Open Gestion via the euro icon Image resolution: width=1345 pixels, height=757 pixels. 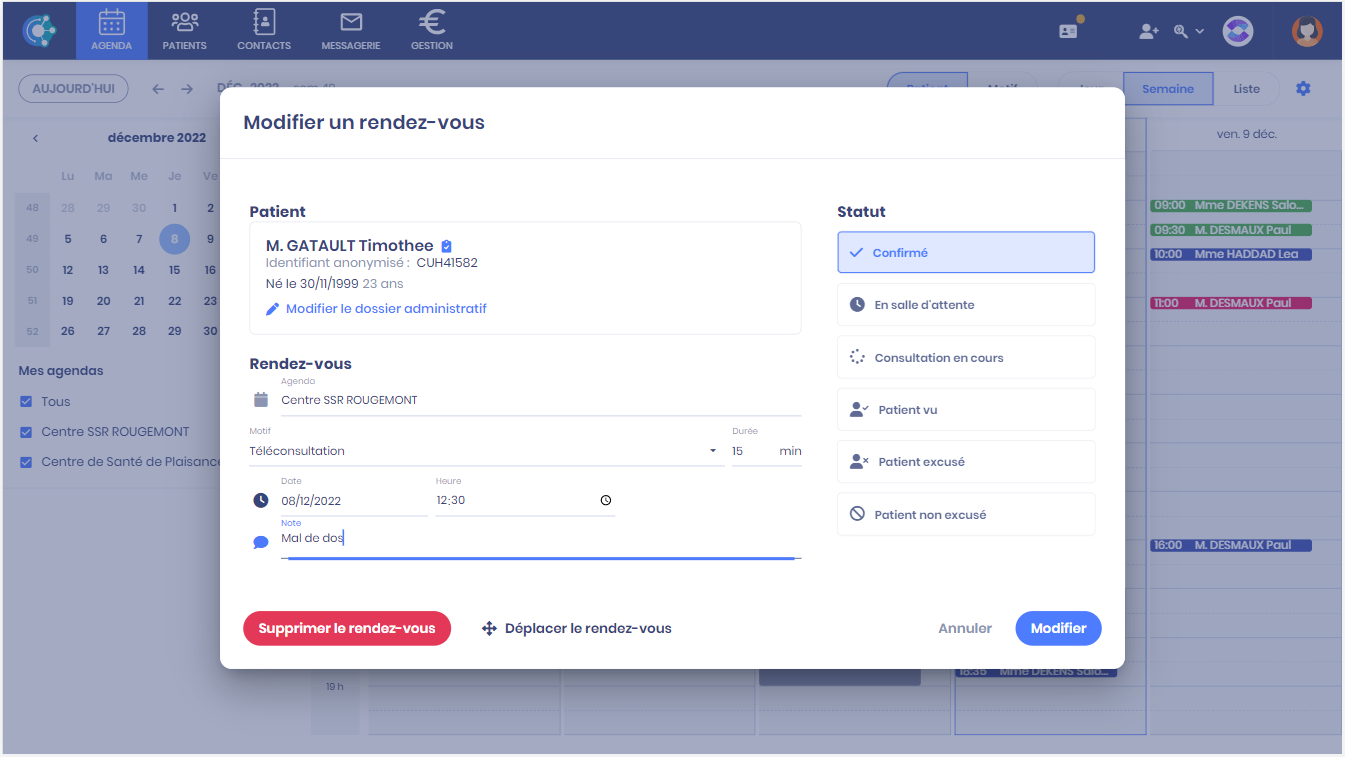tap(431, 23)
